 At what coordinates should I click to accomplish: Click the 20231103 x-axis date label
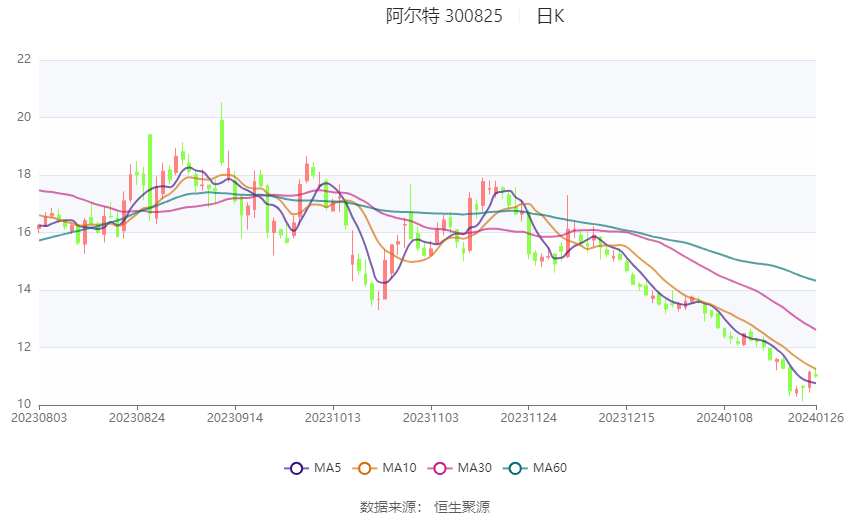pyautogui.click(x=430, y=418)
